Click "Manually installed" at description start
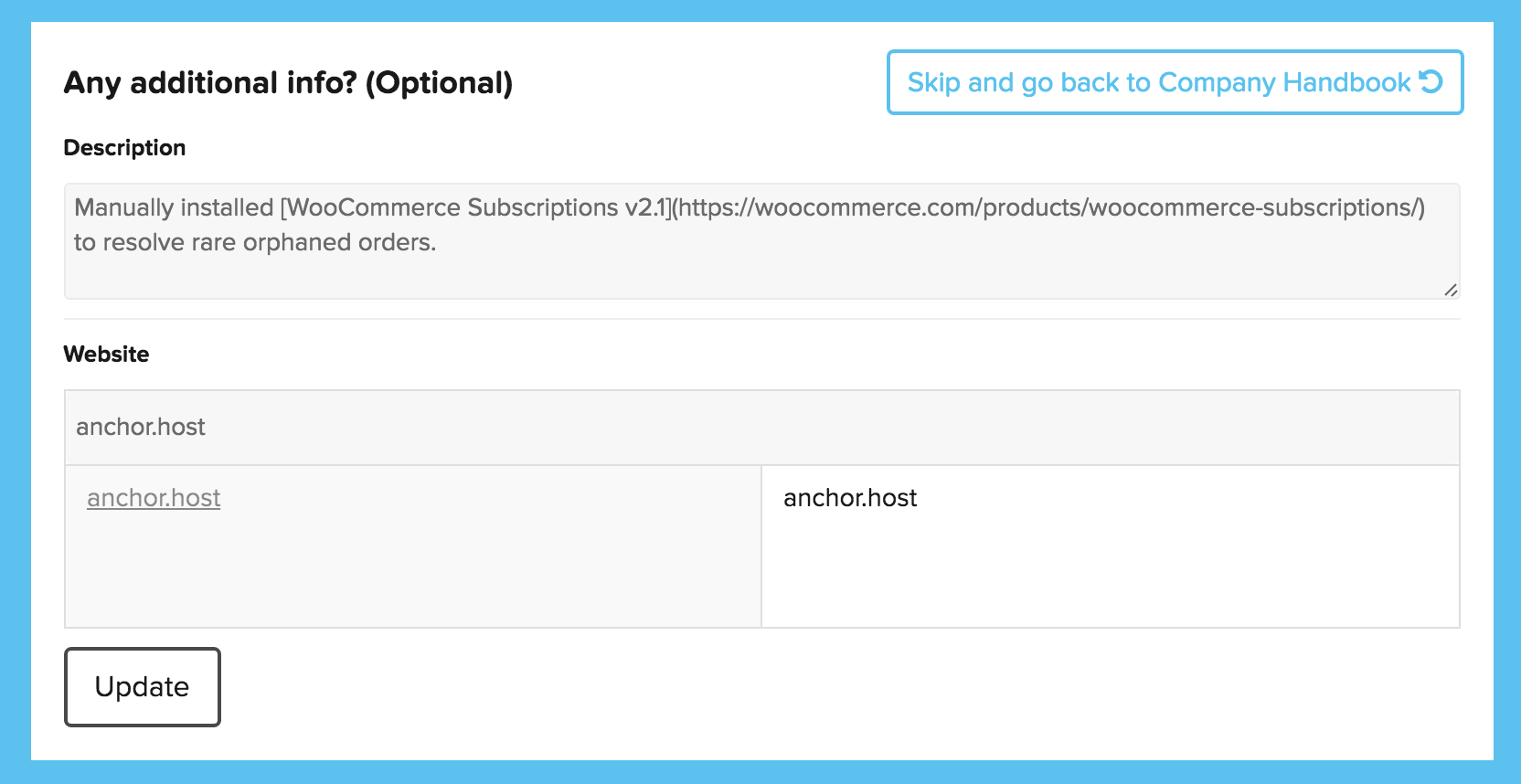This screenshot has height=784, width=1521. click(174, 208)
